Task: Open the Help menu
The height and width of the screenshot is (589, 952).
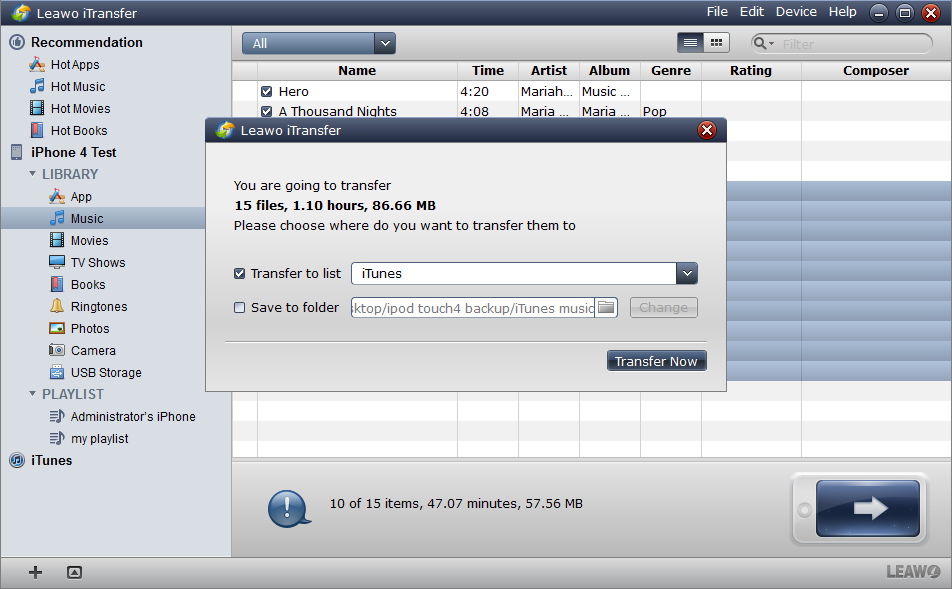Action: tap(843, 12)
